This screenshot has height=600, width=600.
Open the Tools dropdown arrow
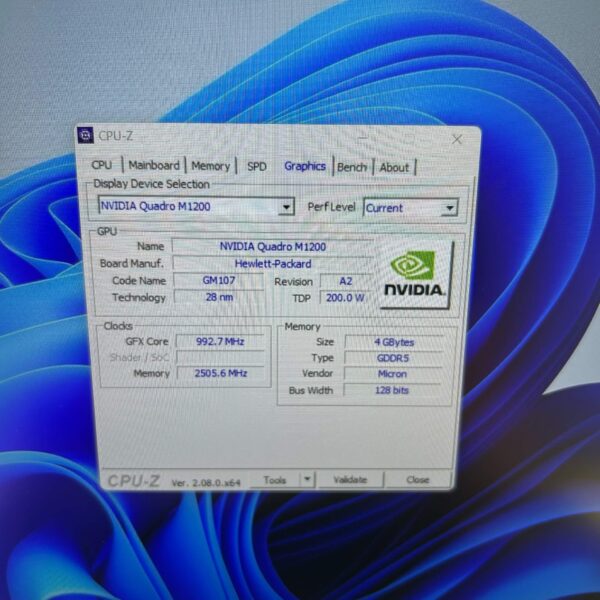[x=307, y=479]
